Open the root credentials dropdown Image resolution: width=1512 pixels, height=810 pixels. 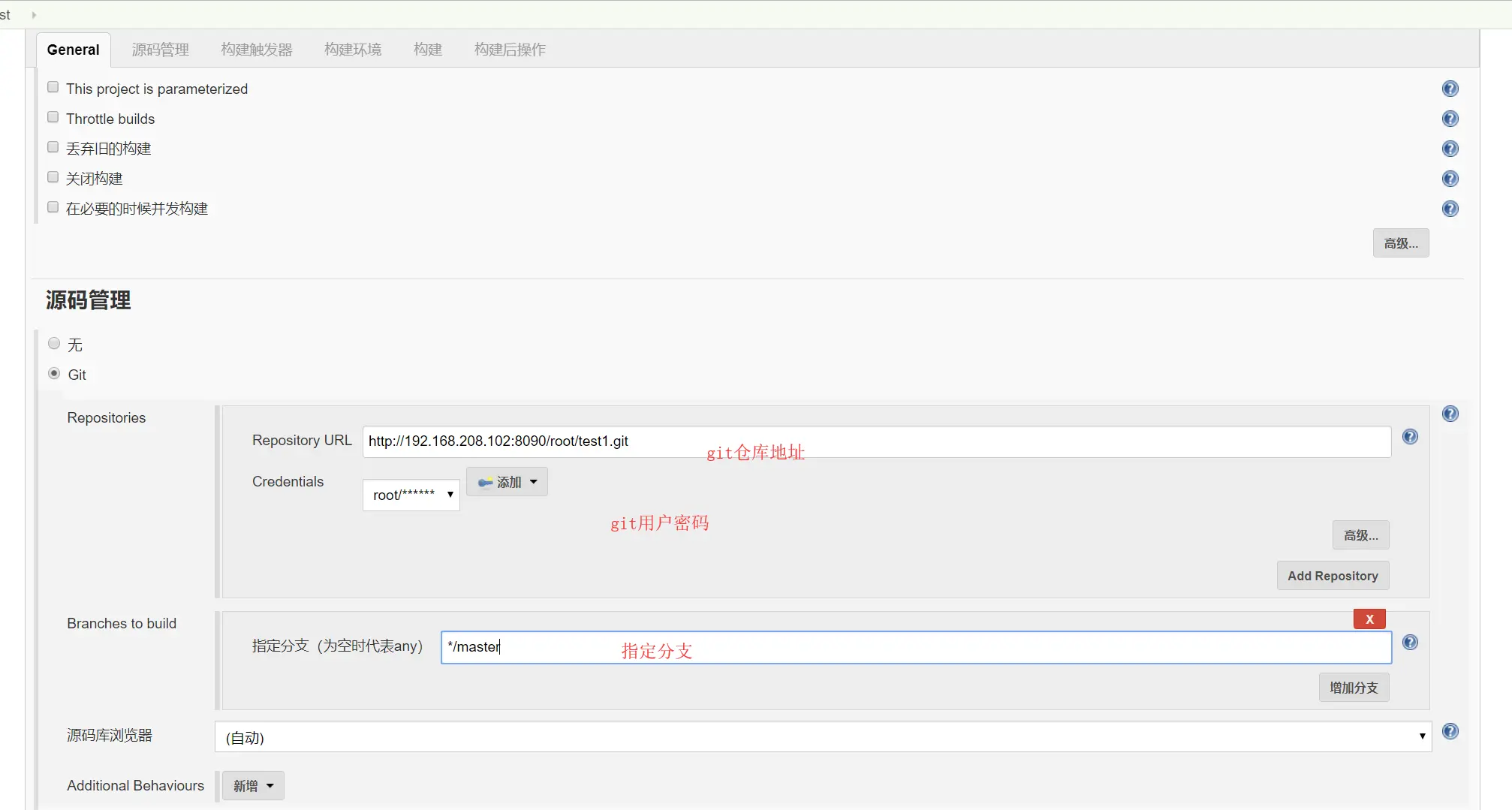(411, 495)
